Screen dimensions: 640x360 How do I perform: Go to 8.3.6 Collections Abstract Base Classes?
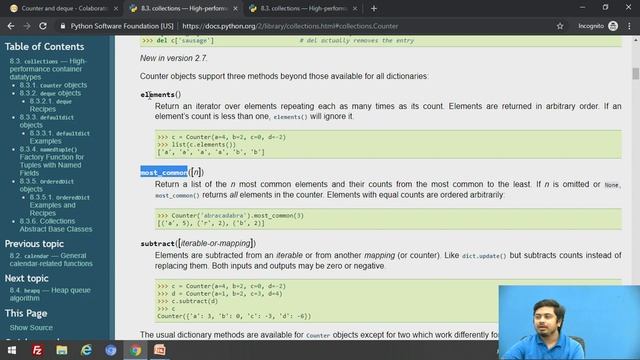[x=56, y=225]
